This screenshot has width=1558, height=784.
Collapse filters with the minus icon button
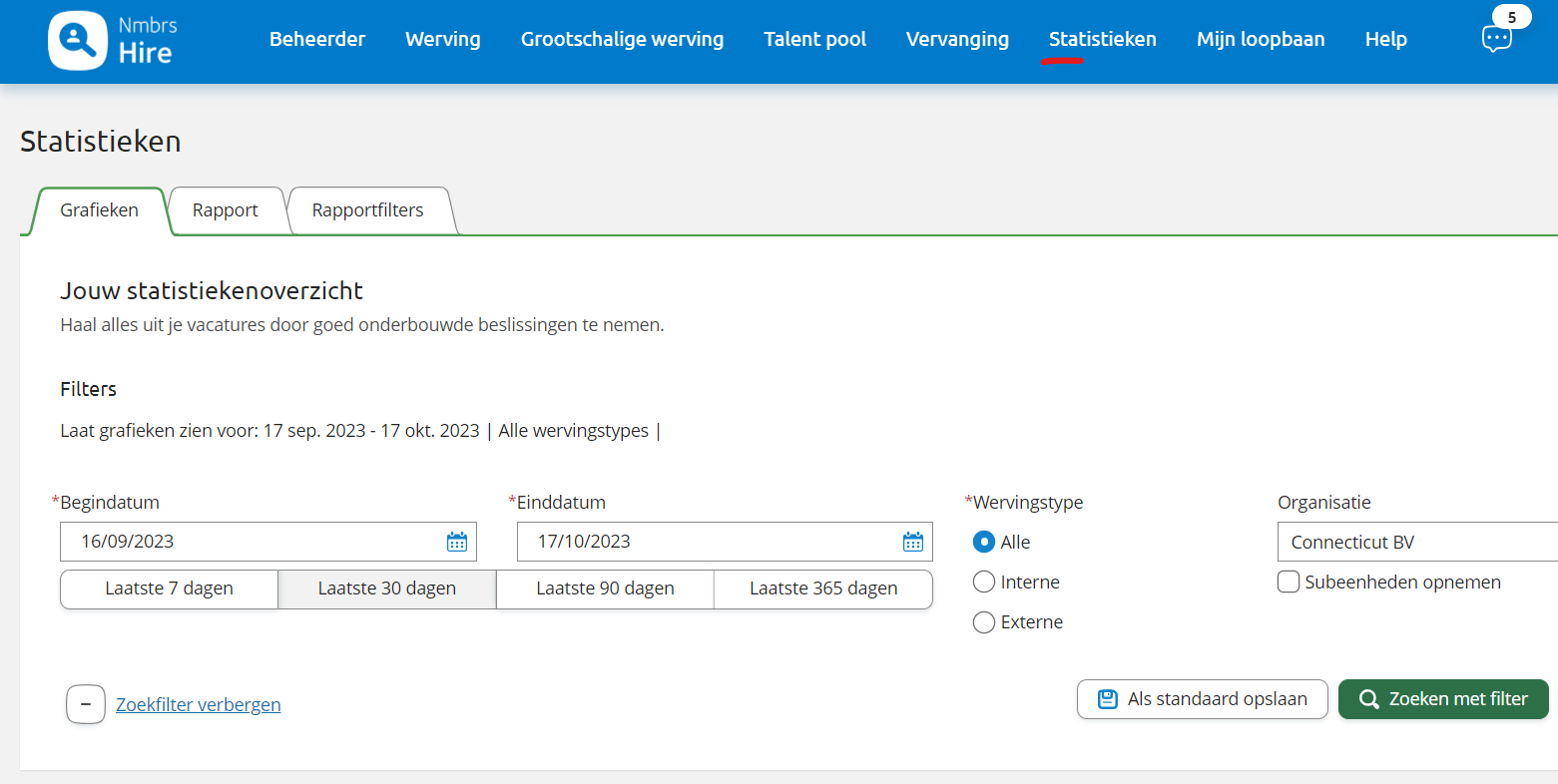(x=86, y=704)
